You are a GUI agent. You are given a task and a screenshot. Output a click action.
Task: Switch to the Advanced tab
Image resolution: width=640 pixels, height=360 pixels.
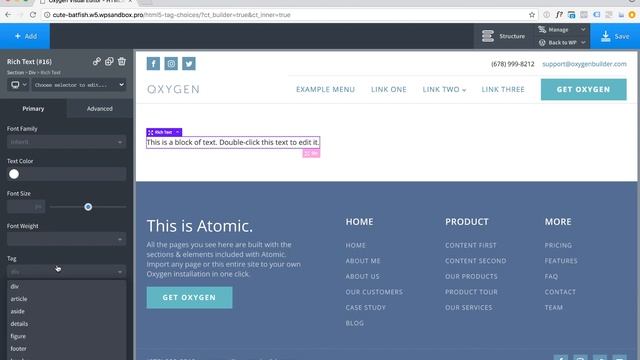click(100, 109)
